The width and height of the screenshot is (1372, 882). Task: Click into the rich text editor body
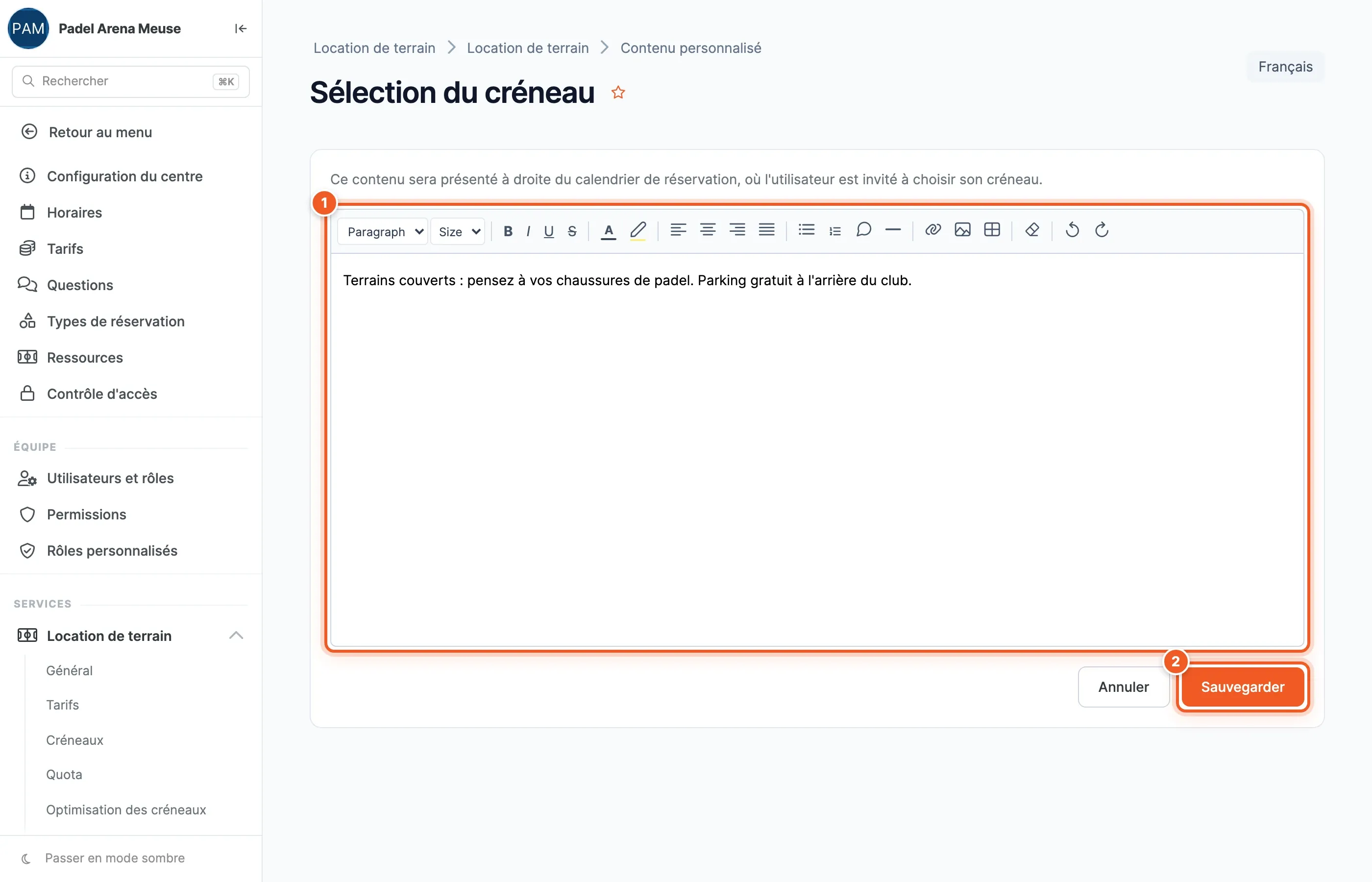[817, 450]
